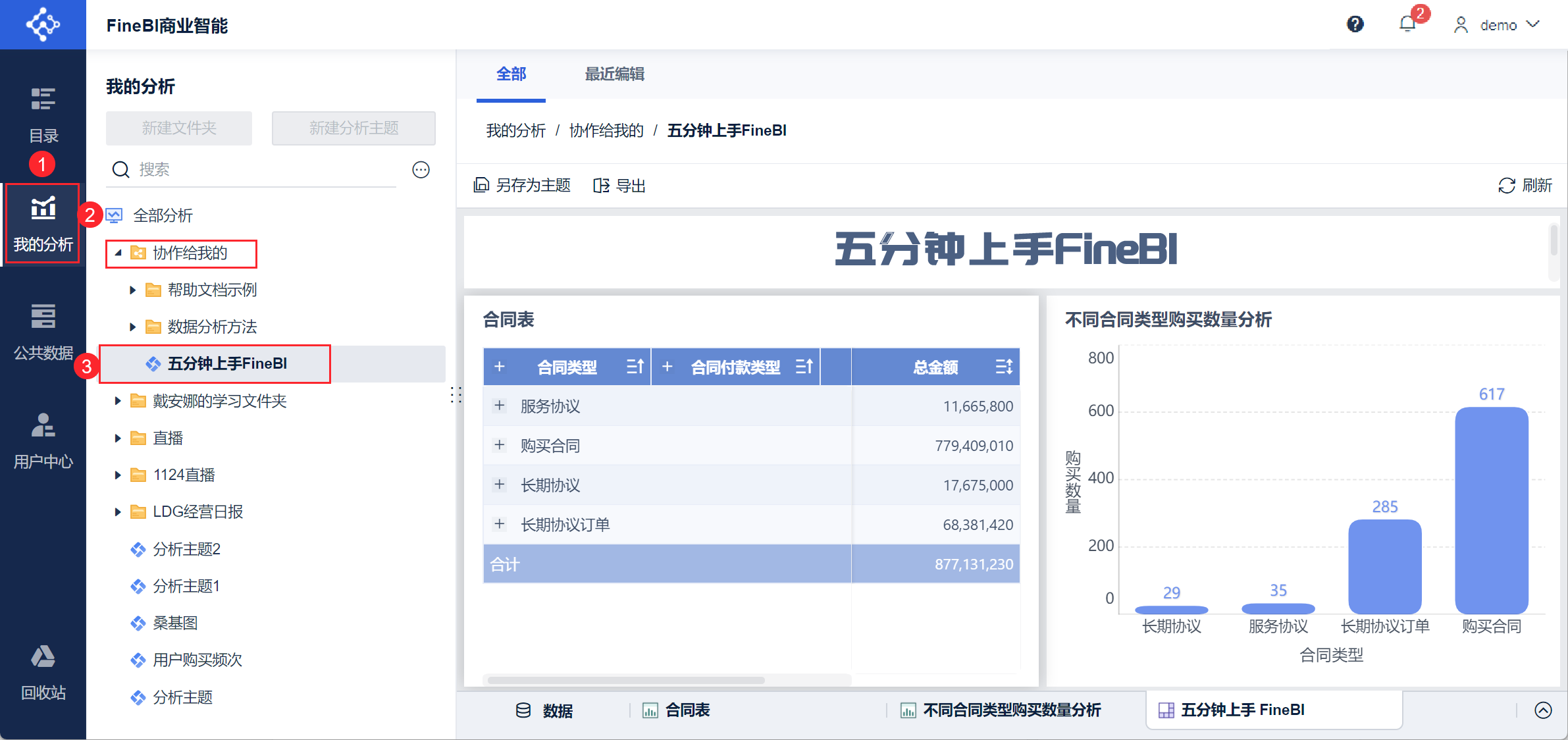This screenshot has height=740, width=1568.
Task: Sort the 总金额 column
Action: [x=1003, y=367]
